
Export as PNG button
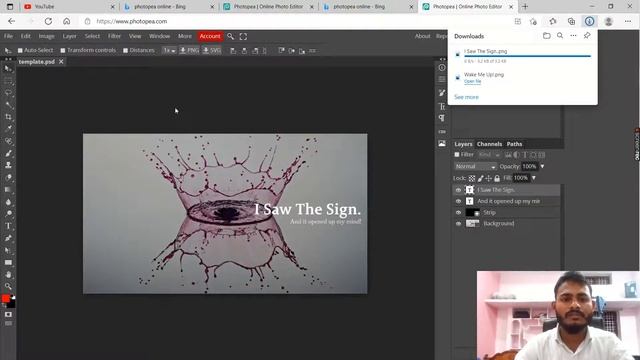[x=189, y=51]
